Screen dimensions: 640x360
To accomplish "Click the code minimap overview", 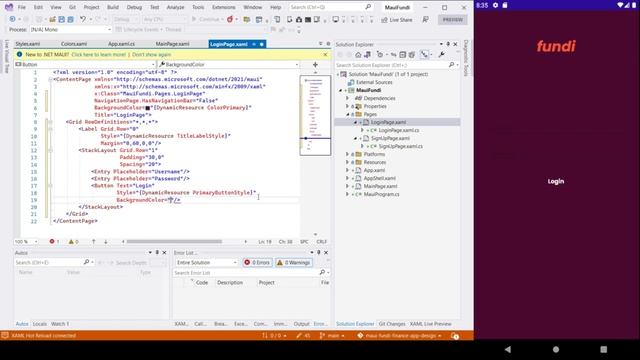I will pyautogui.click(x=315, y=115).
